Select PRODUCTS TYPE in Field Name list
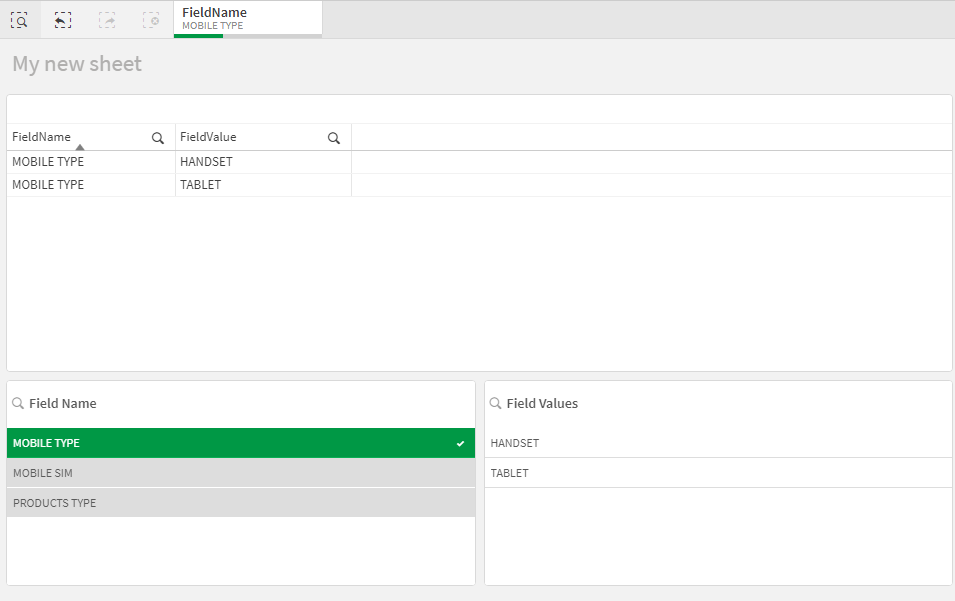Screen dimensions: 955x601 pos(240,503)
